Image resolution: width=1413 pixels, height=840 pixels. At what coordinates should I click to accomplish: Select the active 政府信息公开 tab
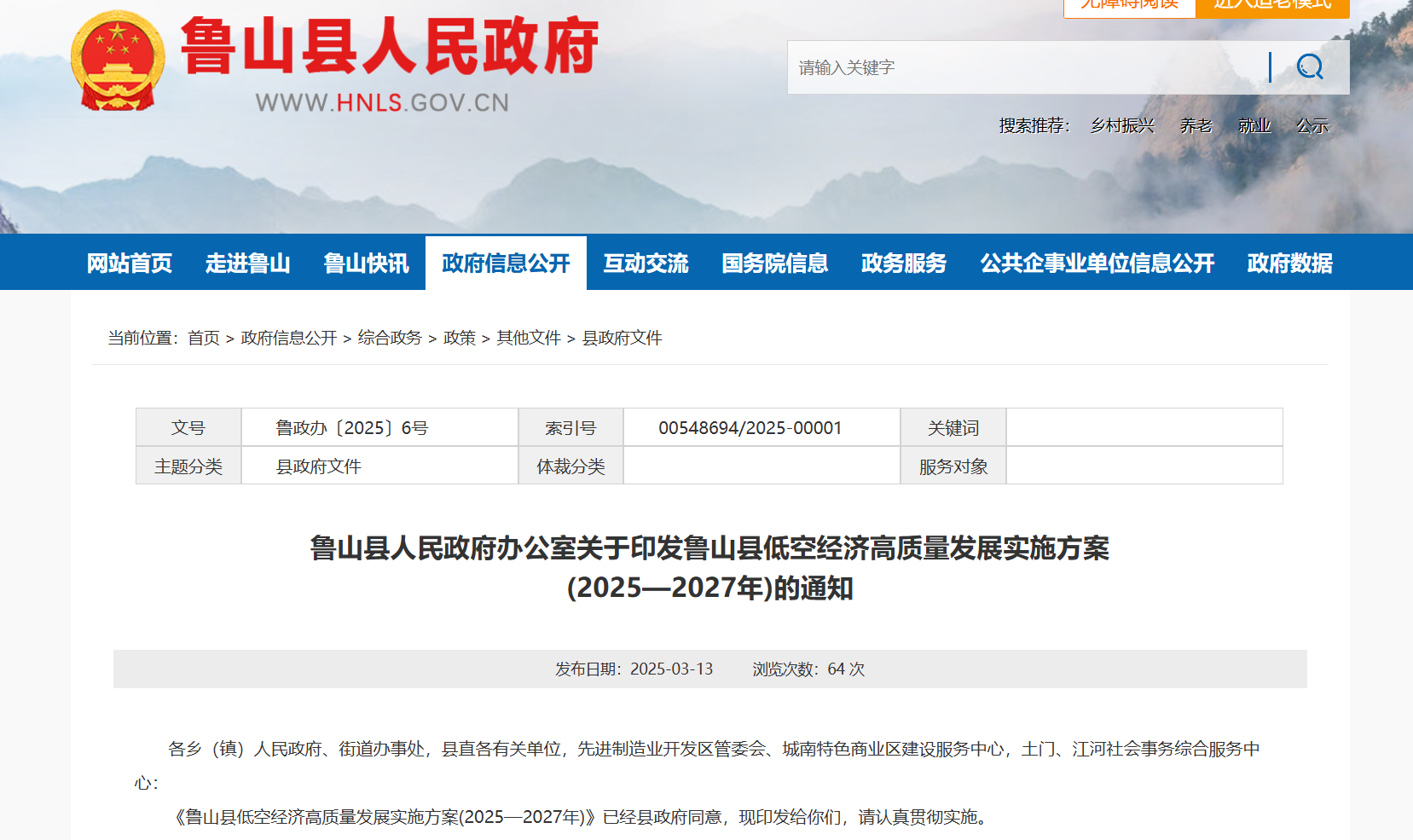coord(506,263)
